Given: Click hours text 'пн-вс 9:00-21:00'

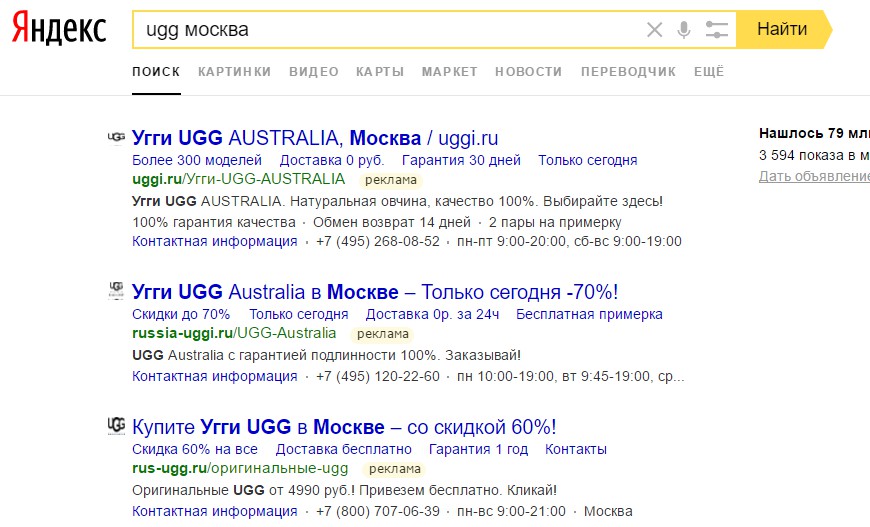Looking at the screenshot, I should 512,511.
